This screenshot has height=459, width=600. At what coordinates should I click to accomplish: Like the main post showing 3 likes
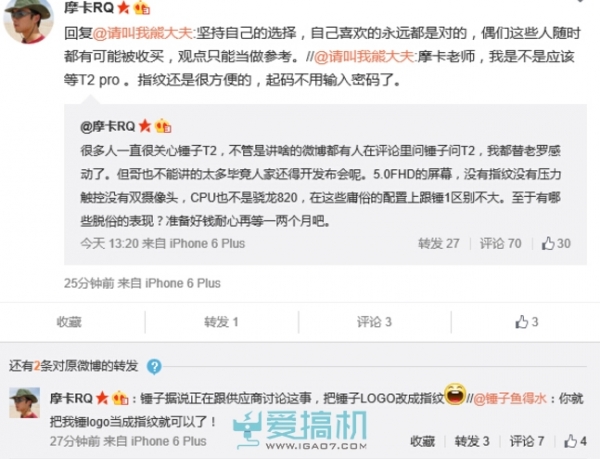click(x=527, y=322)
